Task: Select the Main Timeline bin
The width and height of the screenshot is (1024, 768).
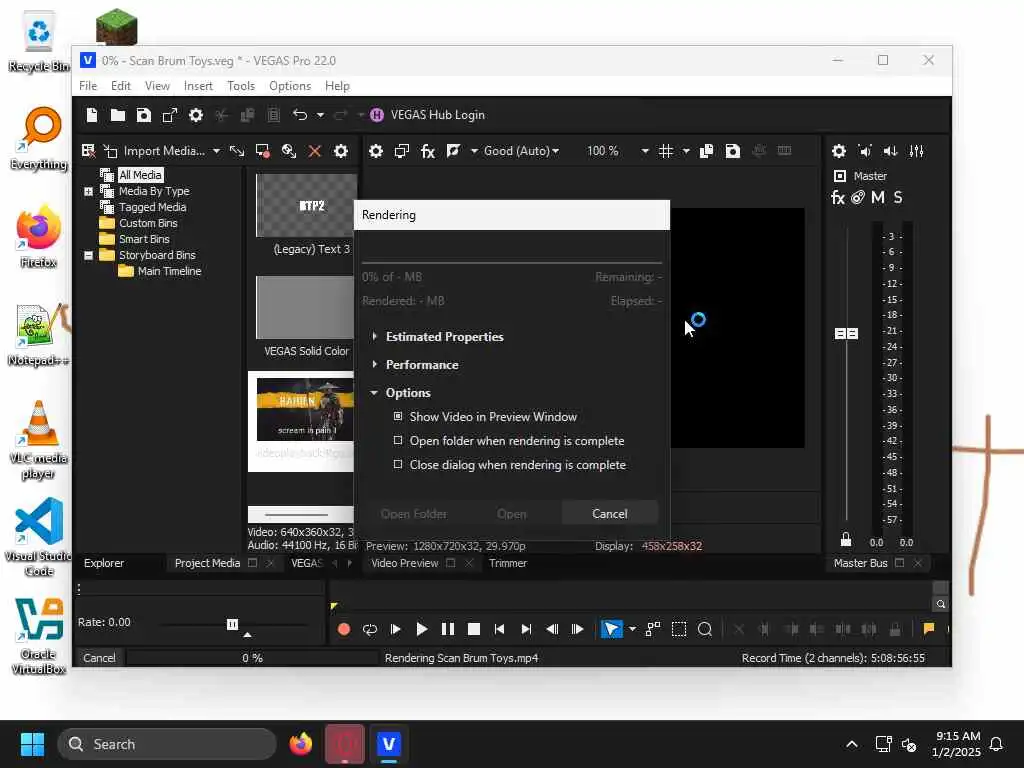Action: (169, 271)
